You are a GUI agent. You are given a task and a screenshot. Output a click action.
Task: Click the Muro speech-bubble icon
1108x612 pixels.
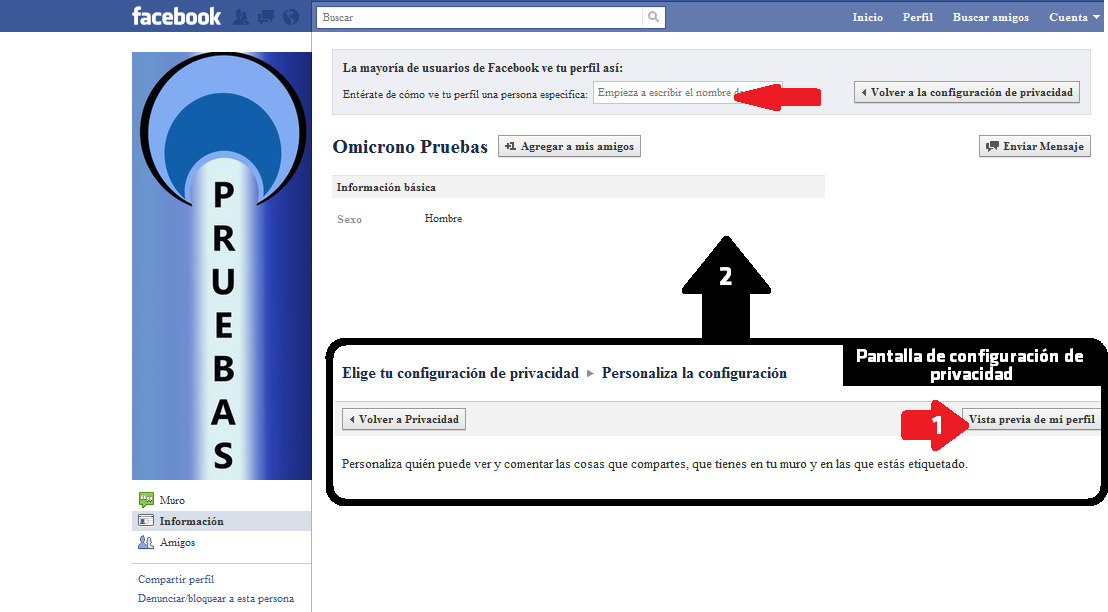point(146,500)
